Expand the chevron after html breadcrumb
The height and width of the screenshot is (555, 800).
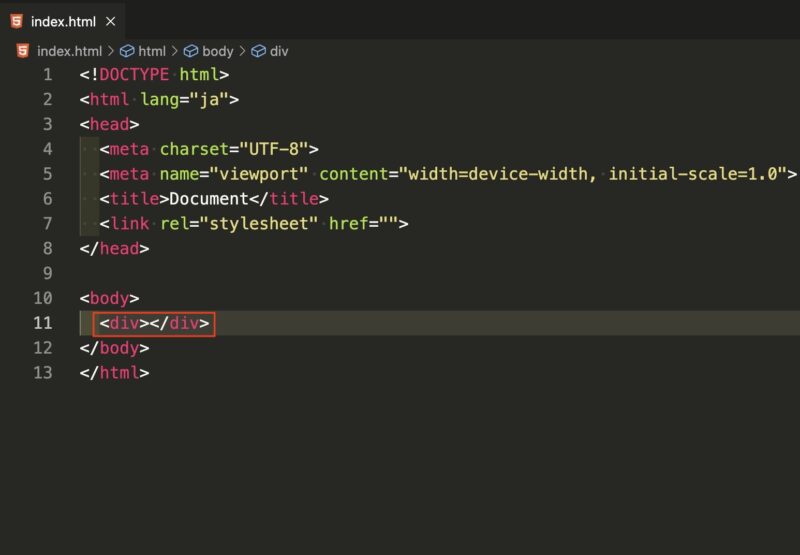point(174,51)
